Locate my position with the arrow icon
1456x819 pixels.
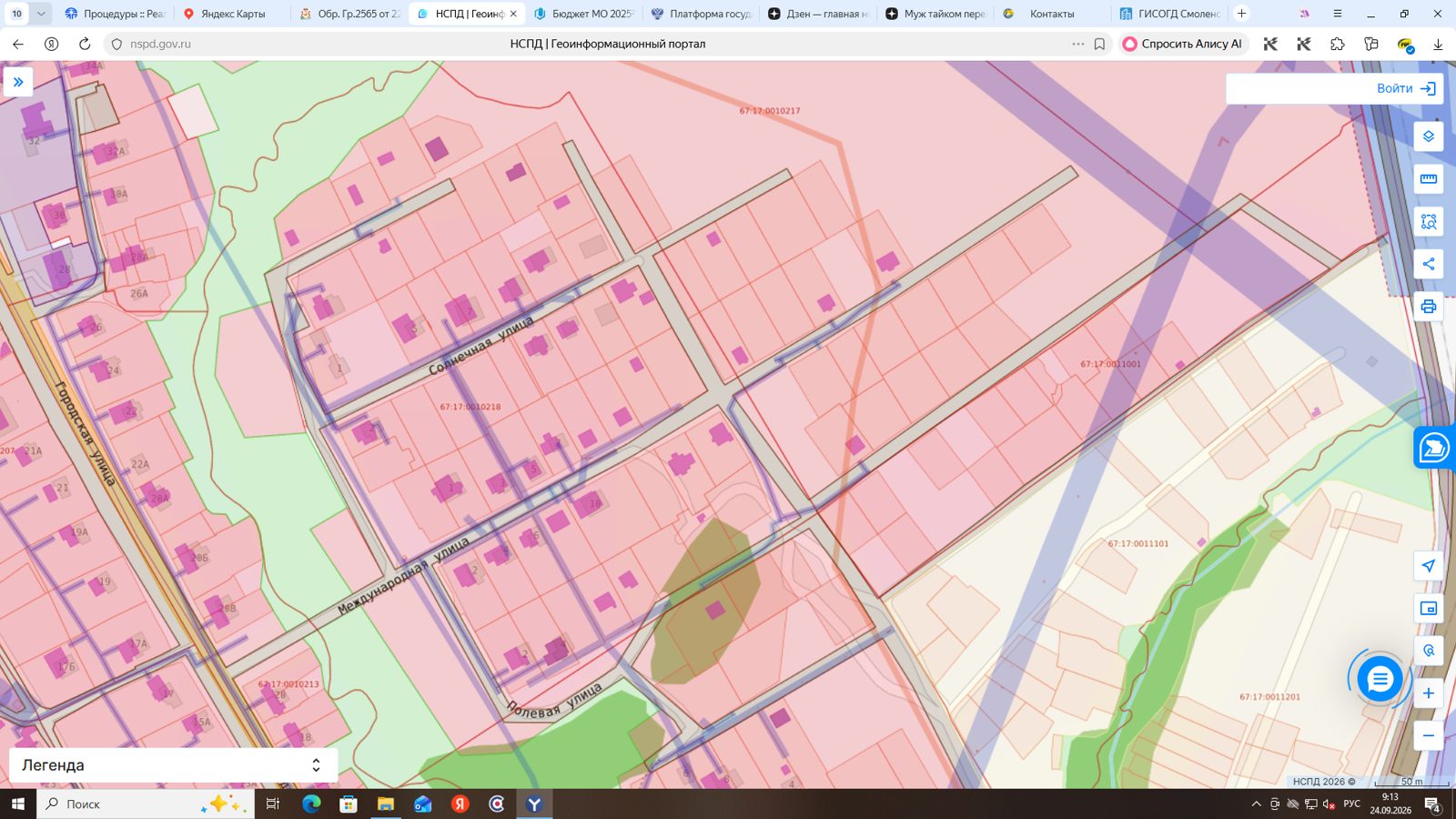coord(1428,566)
